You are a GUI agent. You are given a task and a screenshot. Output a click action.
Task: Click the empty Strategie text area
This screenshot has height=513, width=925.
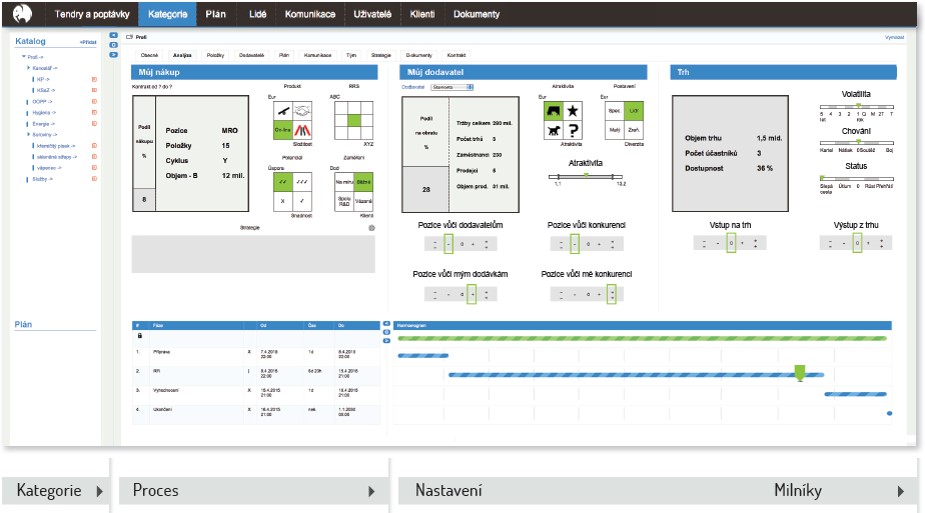point(253,254)
